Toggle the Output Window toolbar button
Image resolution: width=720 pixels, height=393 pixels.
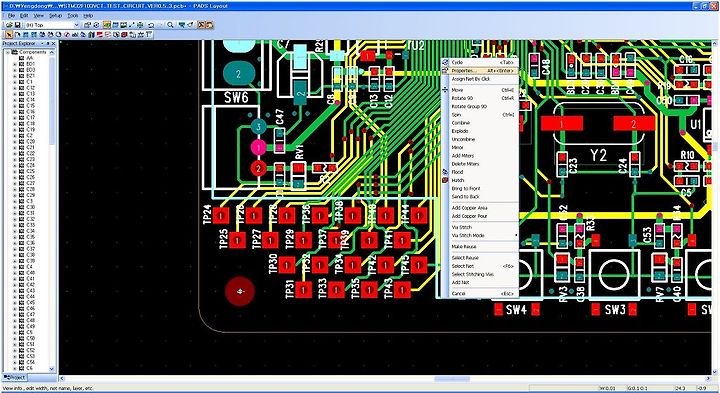click(x=209, y=25)
